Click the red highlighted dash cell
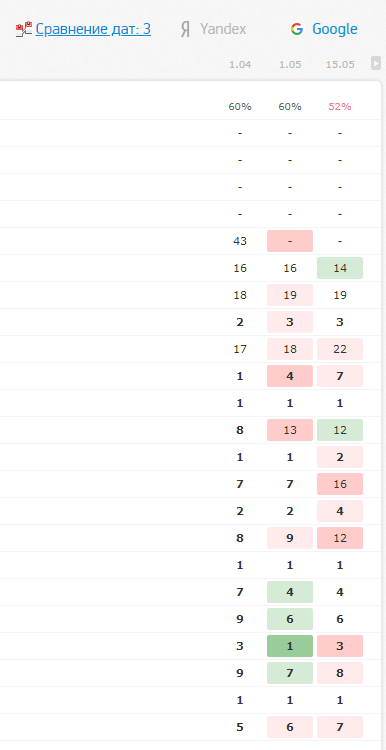The width and height of the screenshot is (386, 750). (x=290, y=241)
